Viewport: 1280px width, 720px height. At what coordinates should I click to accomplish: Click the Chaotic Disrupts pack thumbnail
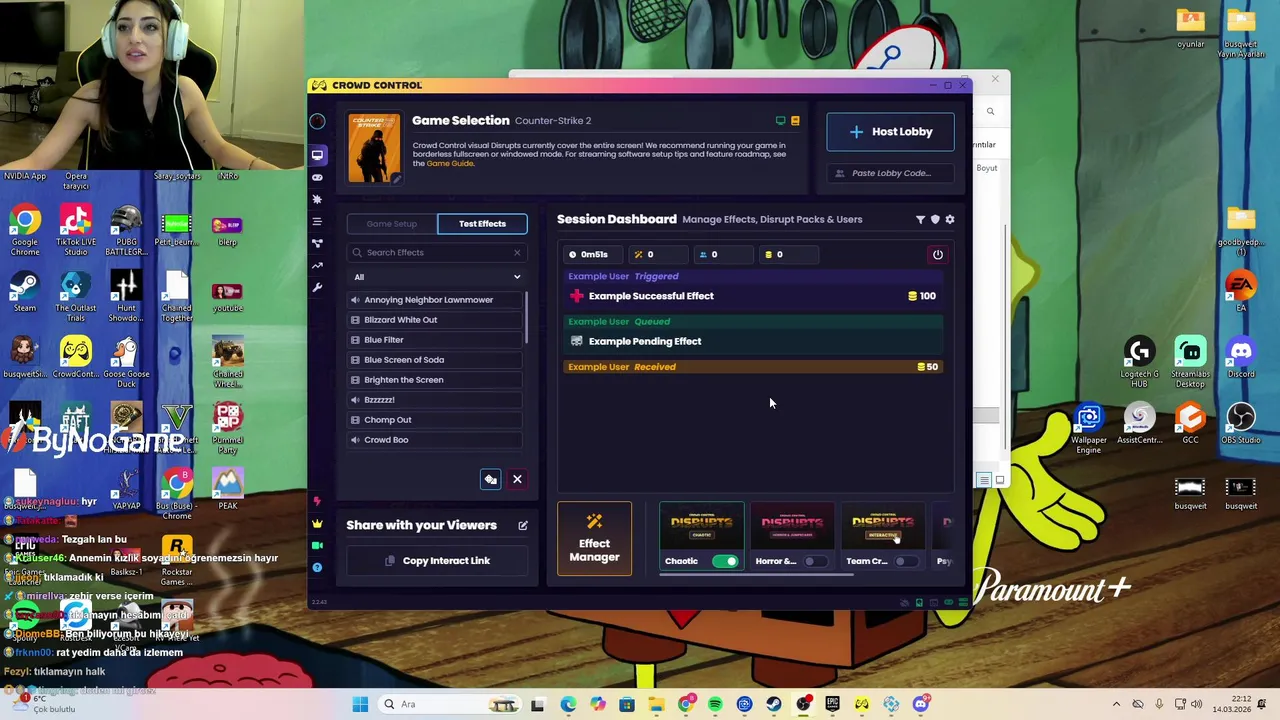(701, 527)
